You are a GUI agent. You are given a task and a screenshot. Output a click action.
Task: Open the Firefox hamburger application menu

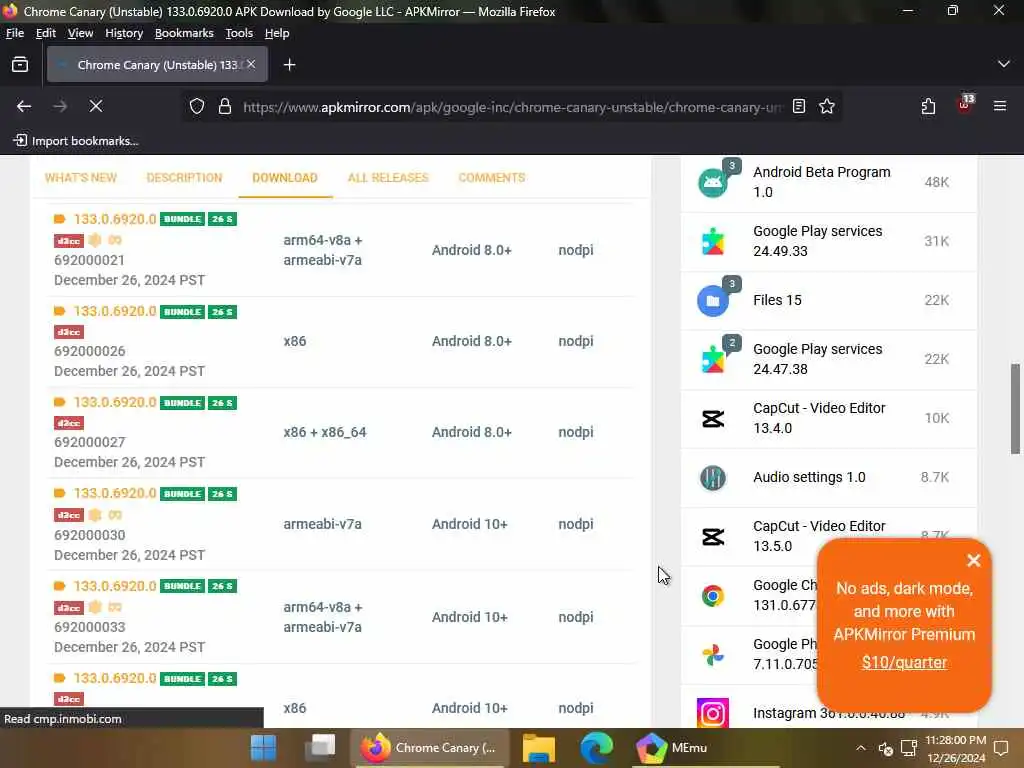tap(1000, 106)
